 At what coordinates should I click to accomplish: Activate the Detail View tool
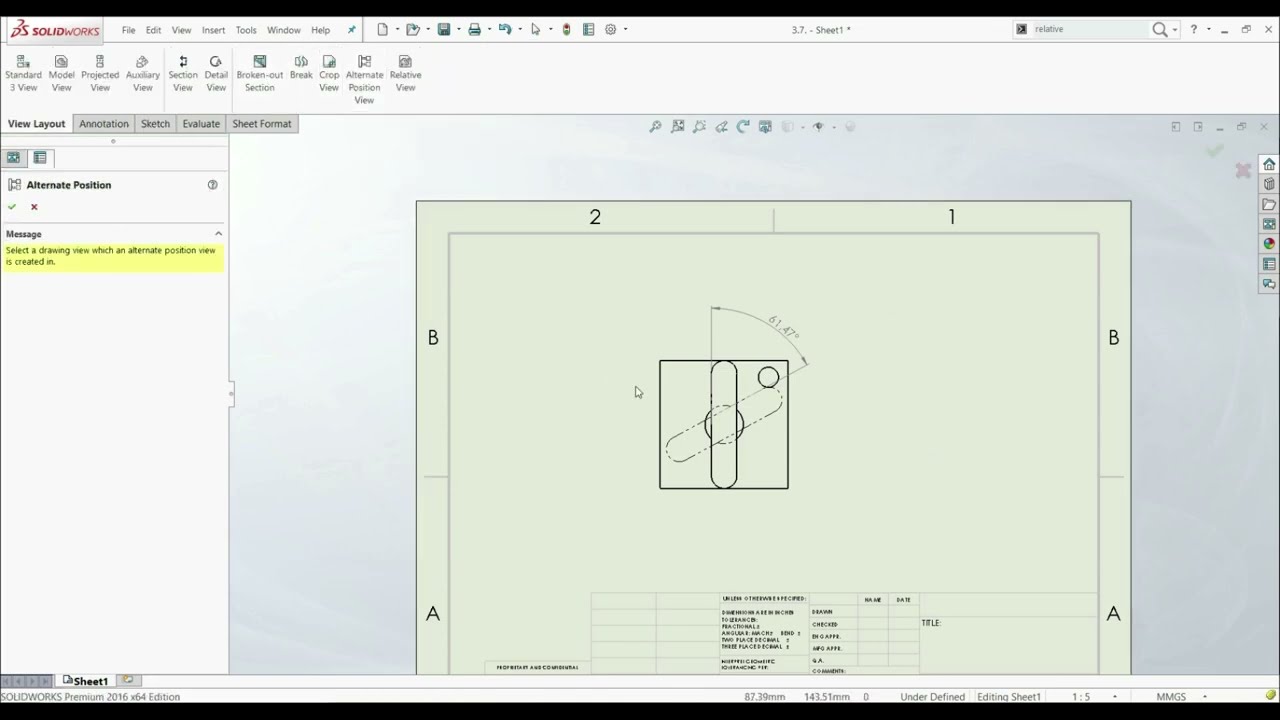point(216,74)
